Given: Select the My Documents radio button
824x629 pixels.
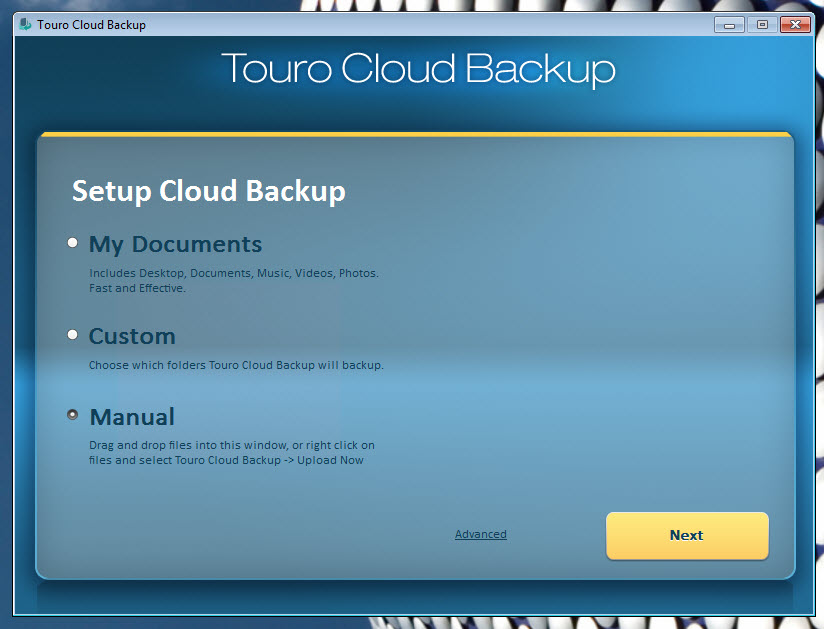Looking at the screenshot, I should point(73,243).
